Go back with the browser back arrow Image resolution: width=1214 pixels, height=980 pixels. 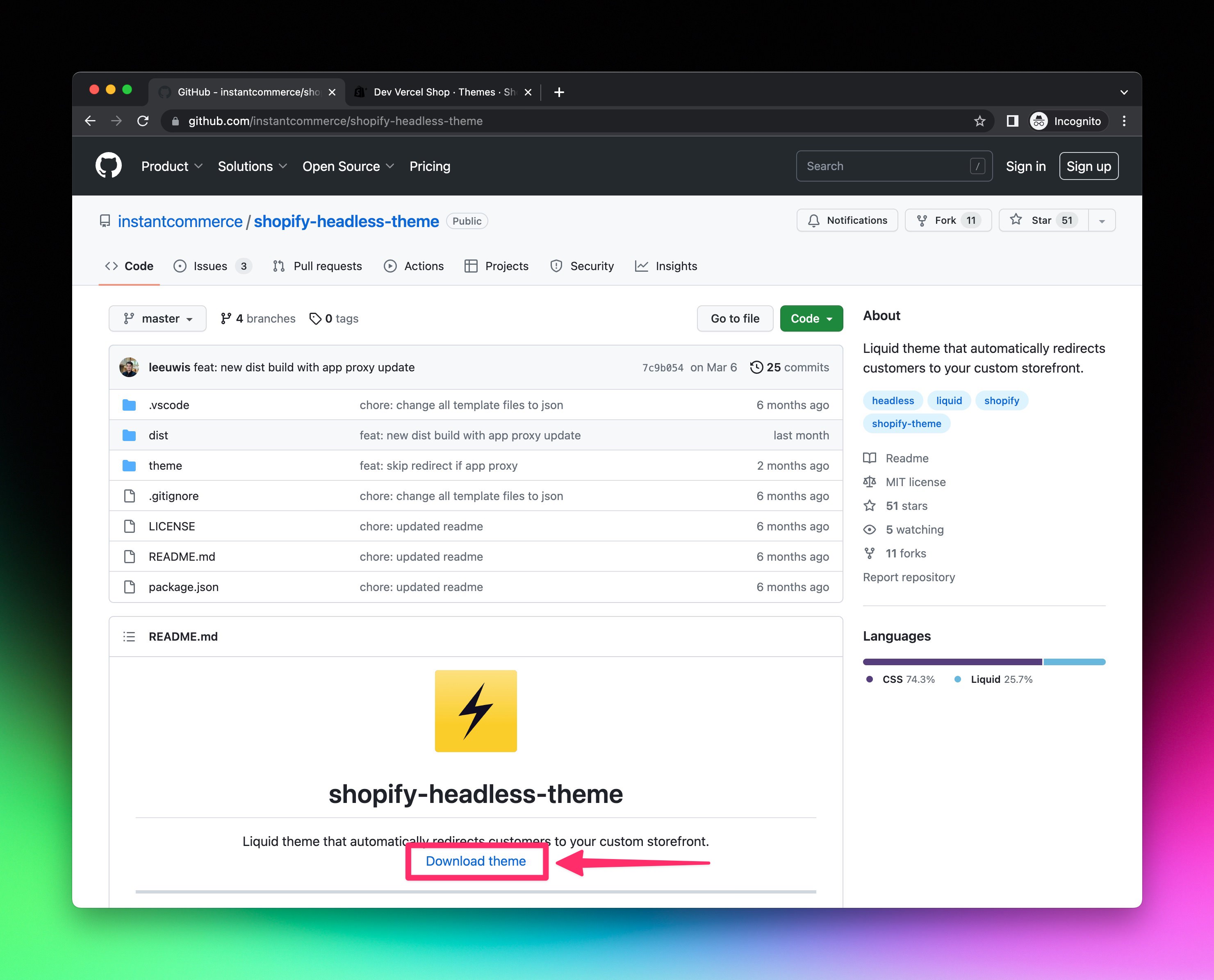coord(90,121)
